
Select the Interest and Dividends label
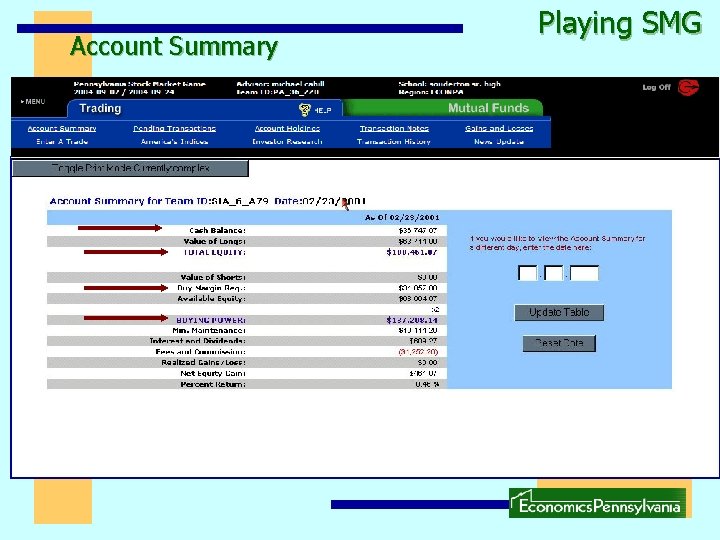(x=197, y=341)
